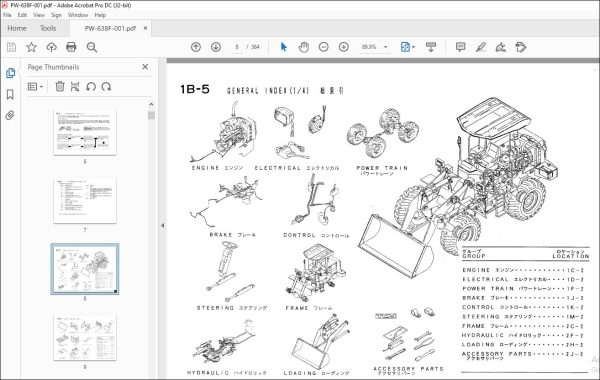Click the upload to cloud icon
This screenshot has height=380, width=600.
point(51,47)
